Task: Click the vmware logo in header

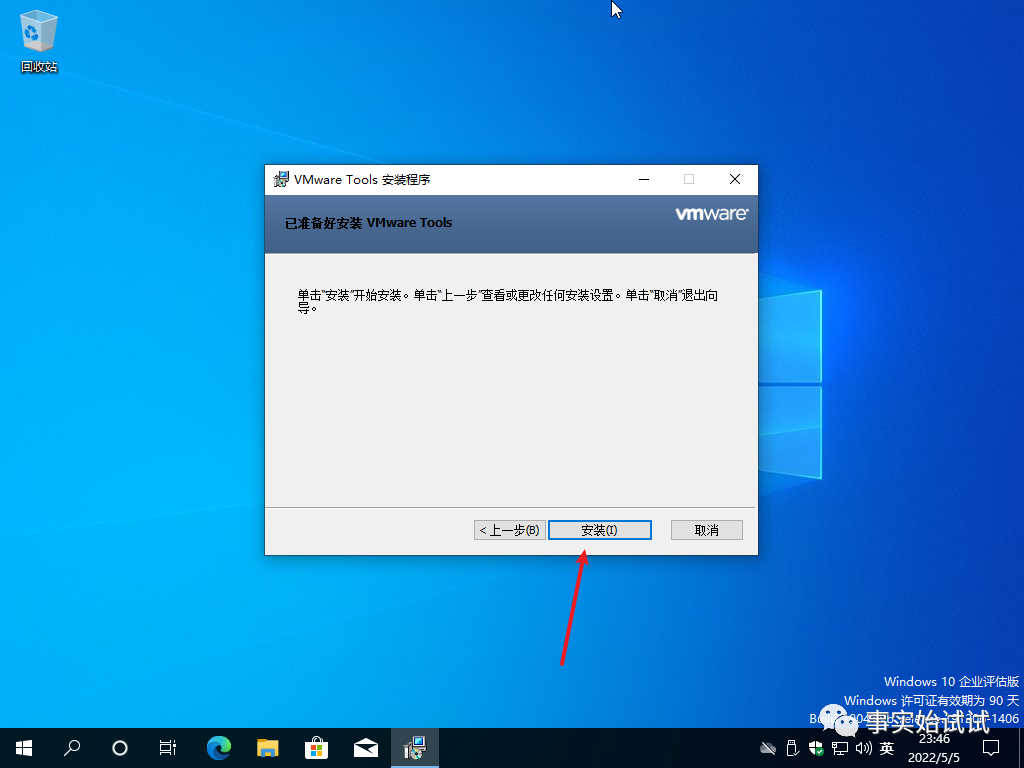Action: pos(712,214)
